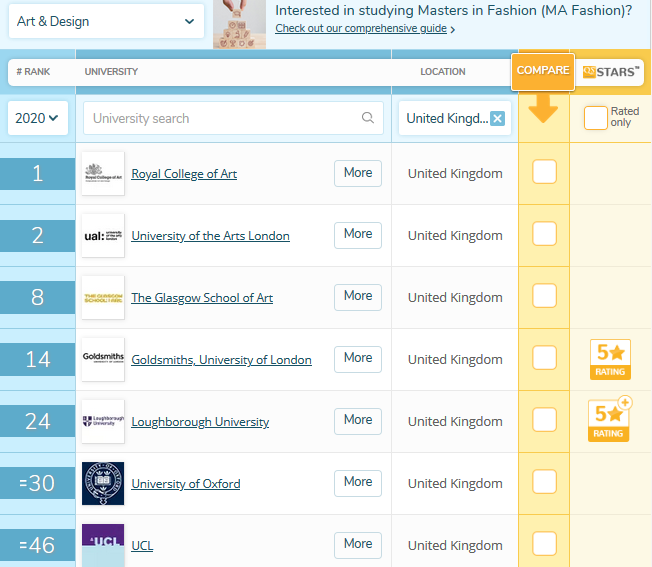This screenshot has height=567, width=652.
Task: Click the University of Oxford crest logo
Action: click(x=103, y=483)
